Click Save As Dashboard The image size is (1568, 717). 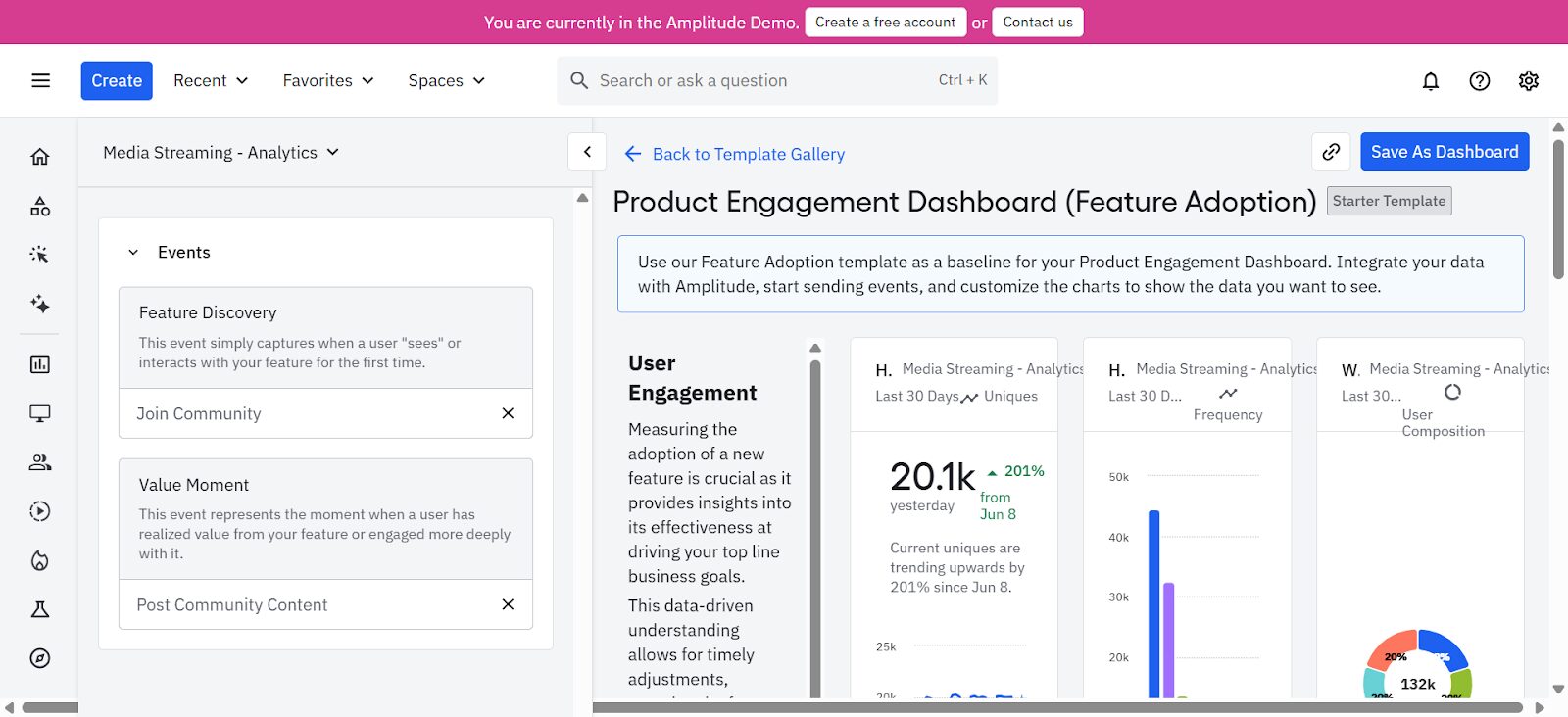click(x=1445, y=152)
